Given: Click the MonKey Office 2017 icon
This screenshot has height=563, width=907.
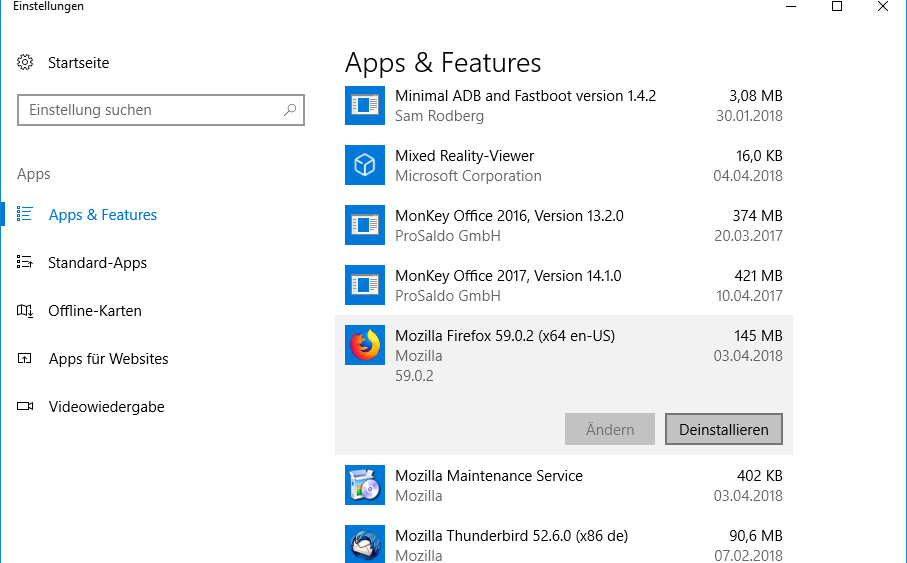Looking at the screenshot, I should tap(365, 285).
